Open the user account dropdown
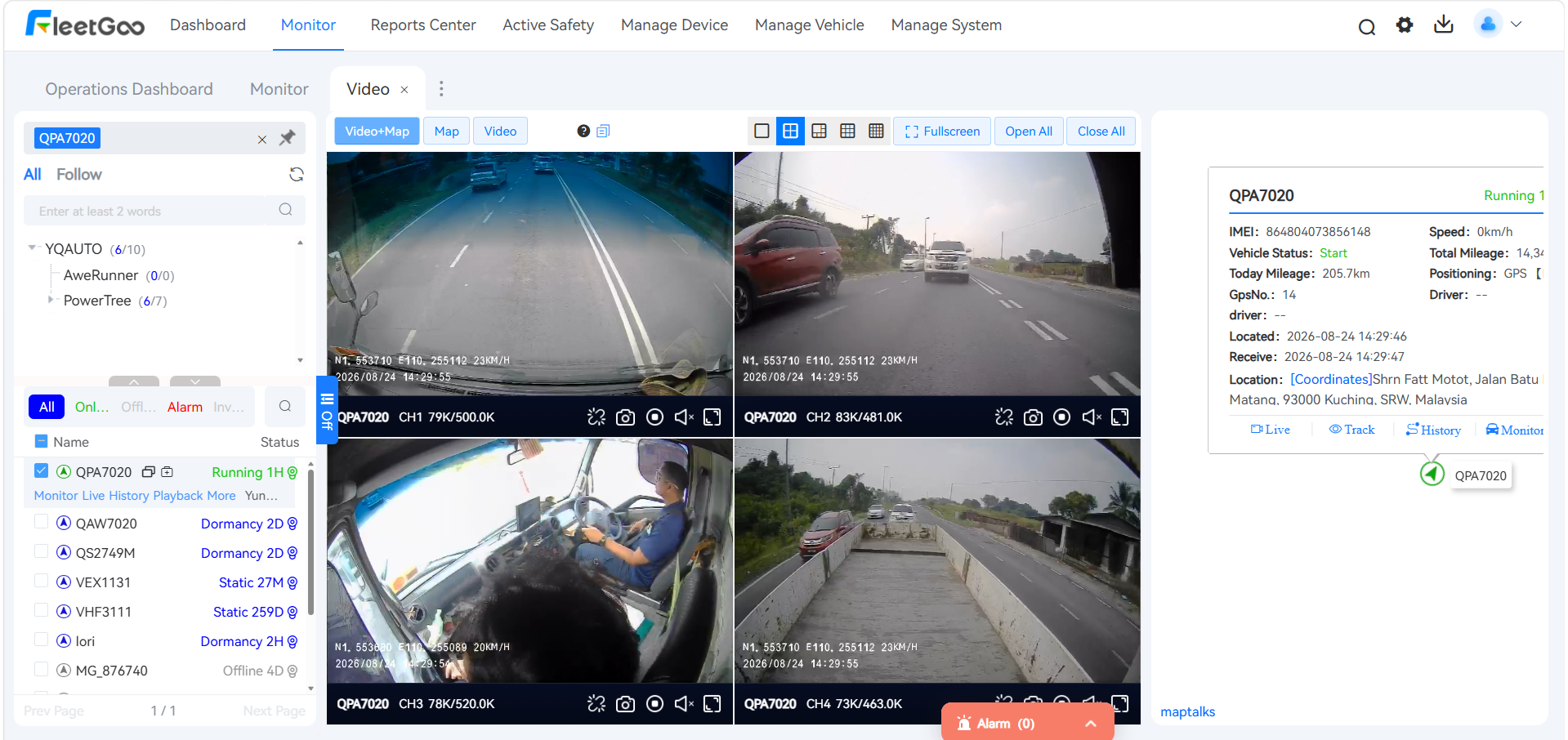Screen dimensions: 1568x740 pos(1499,25)
